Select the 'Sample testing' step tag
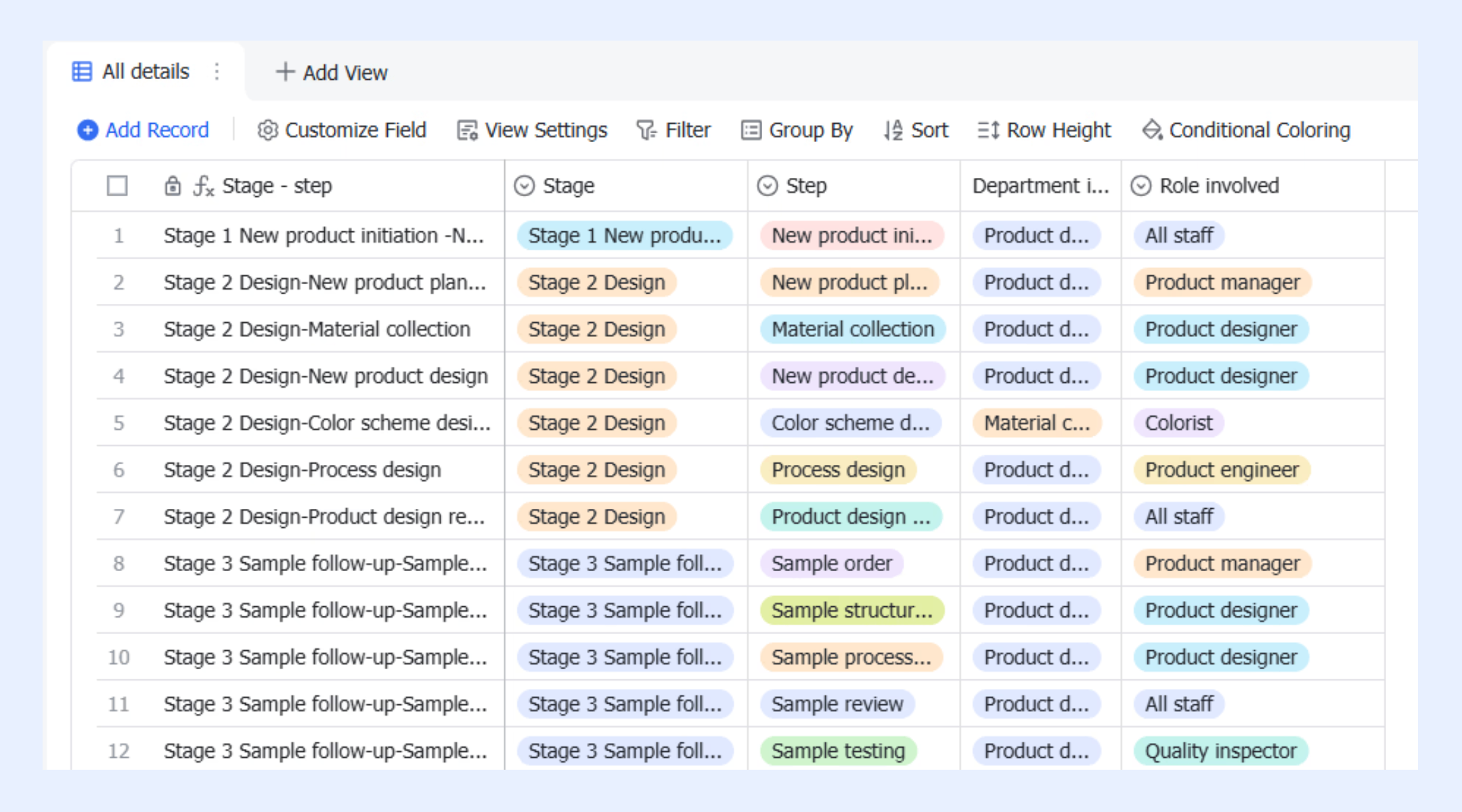The height and width of the screenshot is (812, 1462). (x=839, y=751)
